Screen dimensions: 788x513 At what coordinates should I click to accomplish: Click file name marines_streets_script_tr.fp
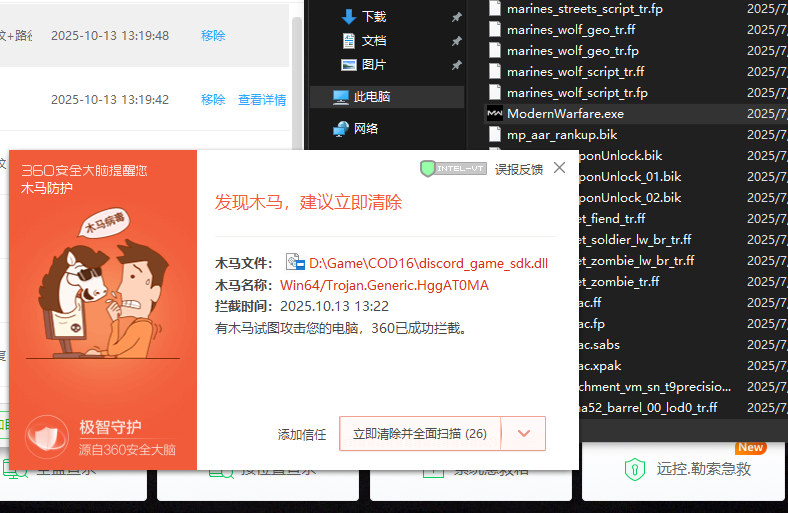(x=585, y=9)
